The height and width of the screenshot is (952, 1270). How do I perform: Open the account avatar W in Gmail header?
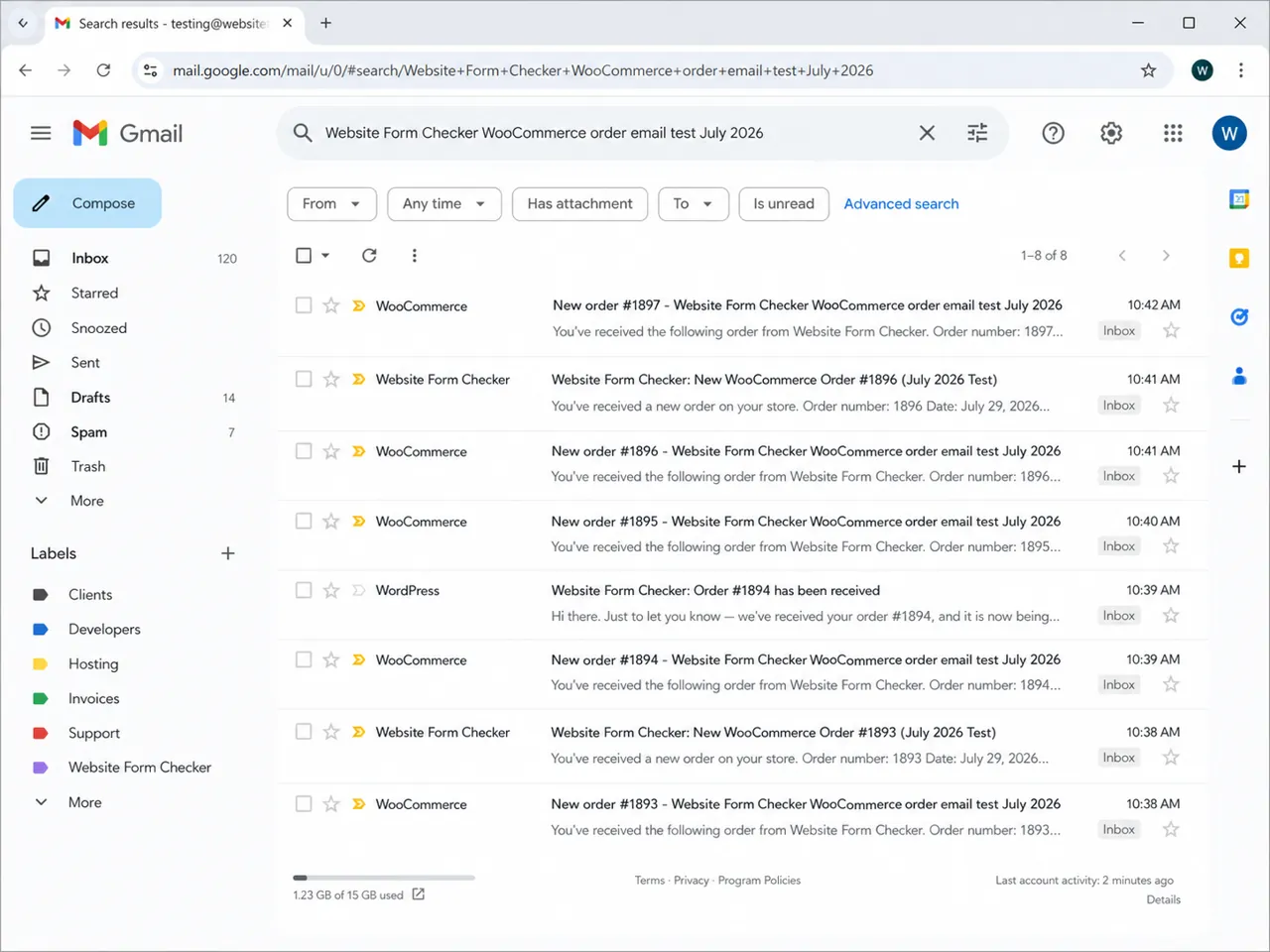point(1229,133)
